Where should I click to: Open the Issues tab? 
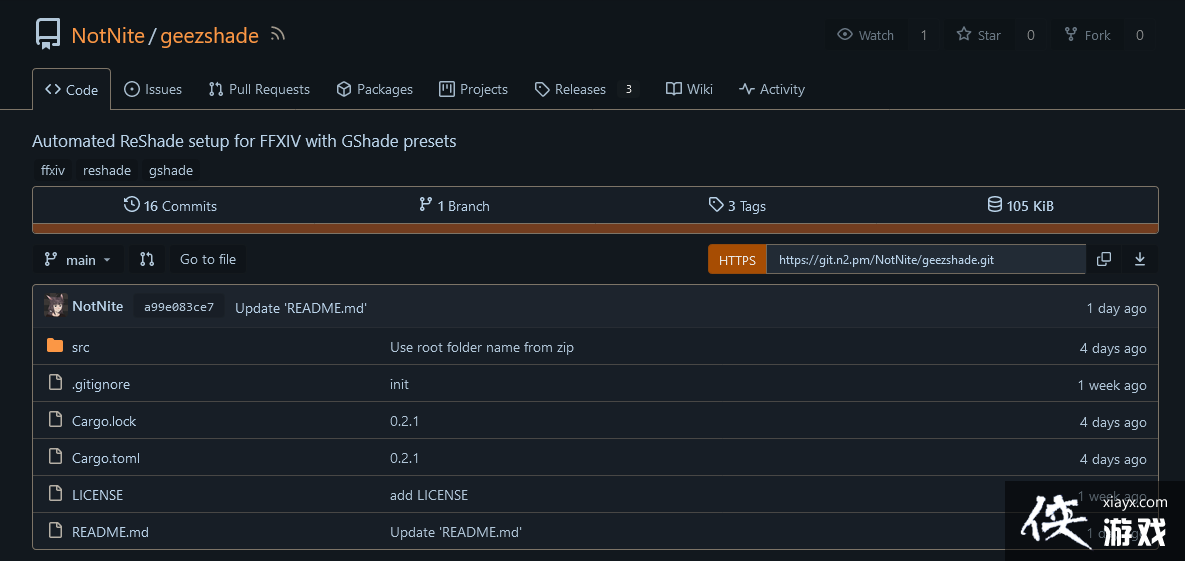point(153,89)
